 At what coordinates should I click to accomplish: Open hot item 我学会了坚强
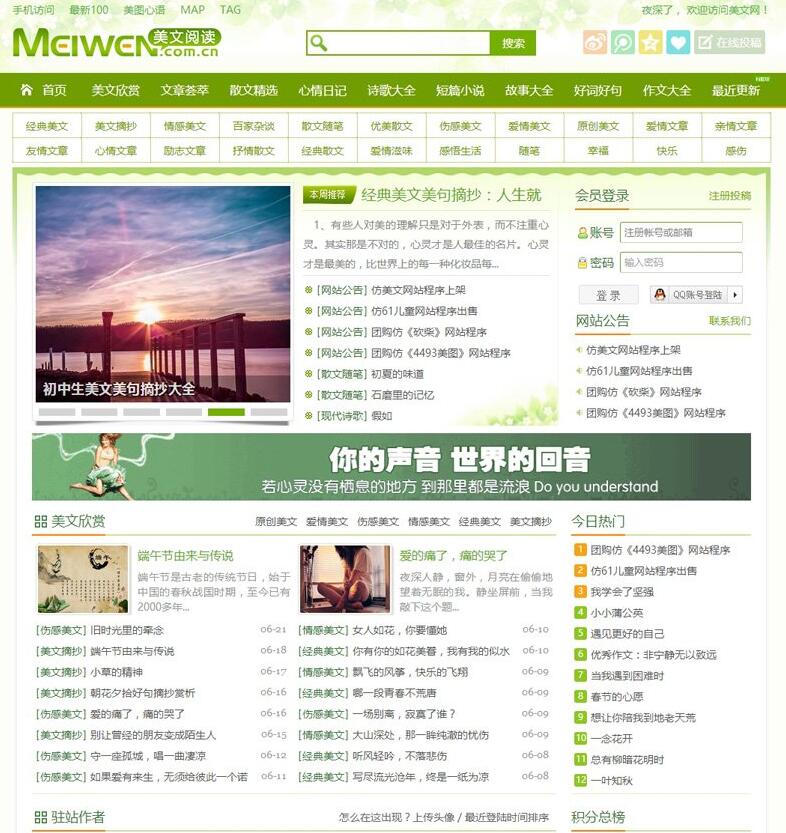click(x=622, y=592)
